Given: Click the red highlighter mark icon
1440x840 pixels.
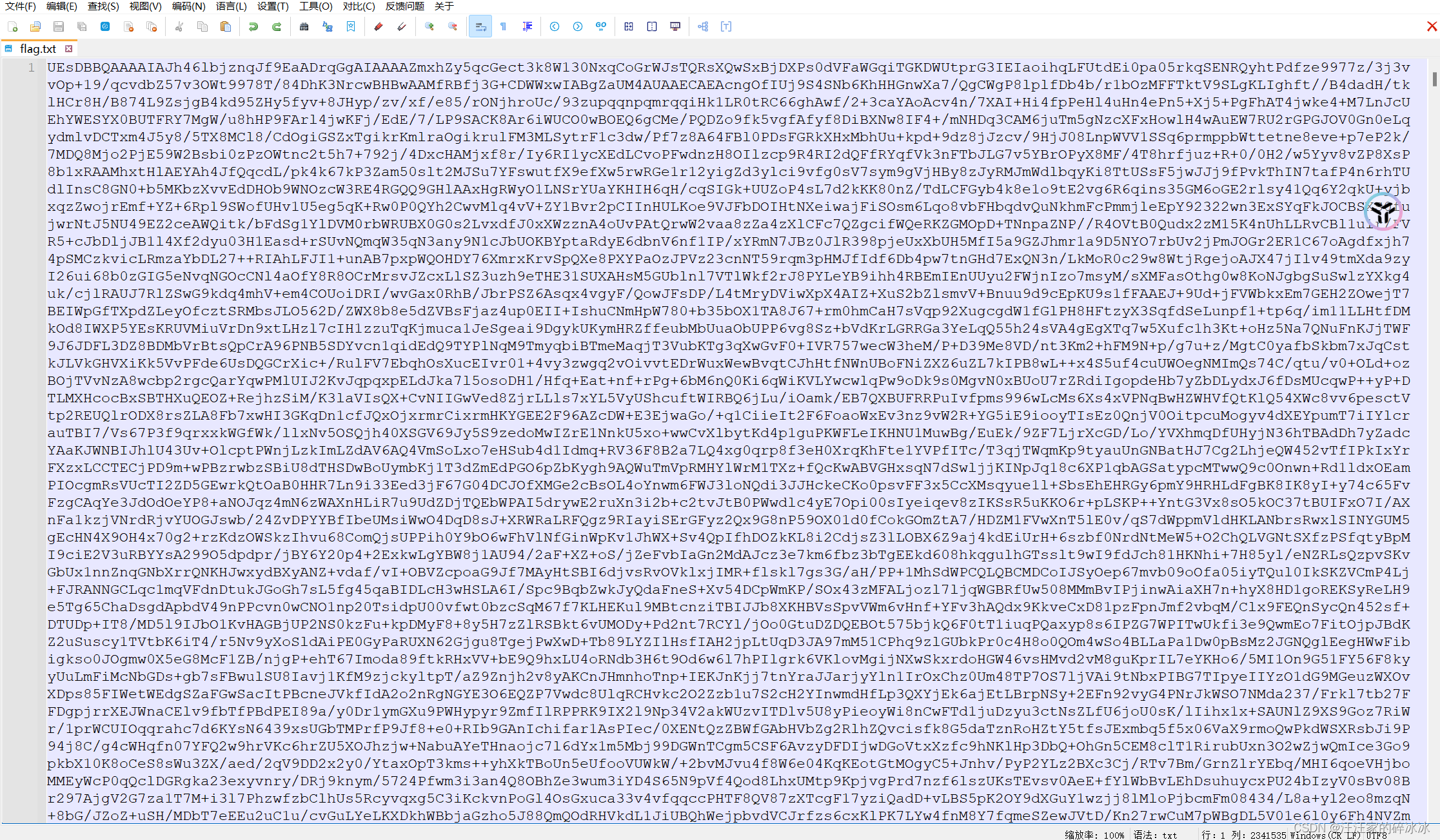Looking at the screenshot, I should [379, 26].
